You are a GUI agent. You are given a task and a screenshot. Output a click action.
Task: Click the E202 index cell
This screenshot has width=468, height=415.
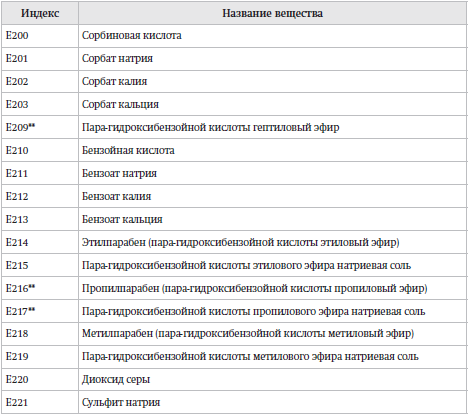point(40,82)
